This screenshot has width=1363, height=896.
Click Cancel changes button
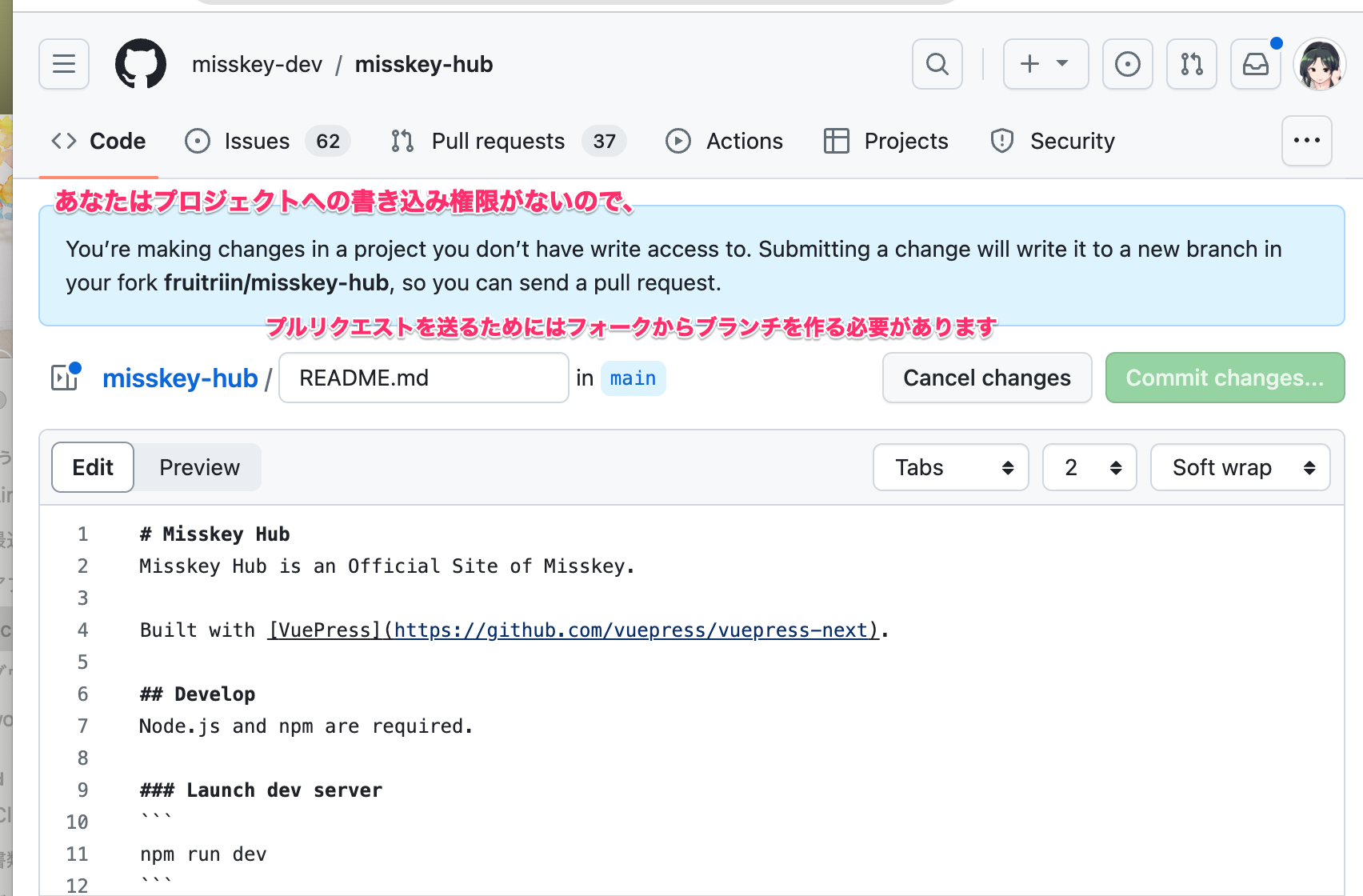coord(986,378)
